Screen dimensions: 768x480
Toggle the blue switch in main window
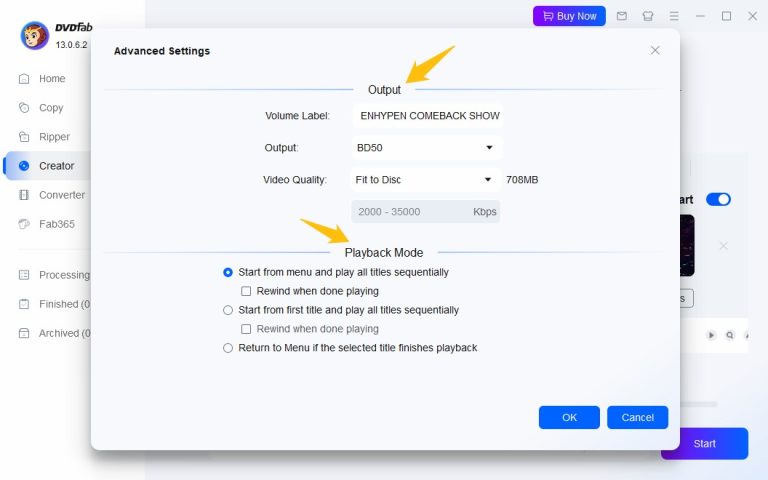pyautogui.click(x=718, y=199)
